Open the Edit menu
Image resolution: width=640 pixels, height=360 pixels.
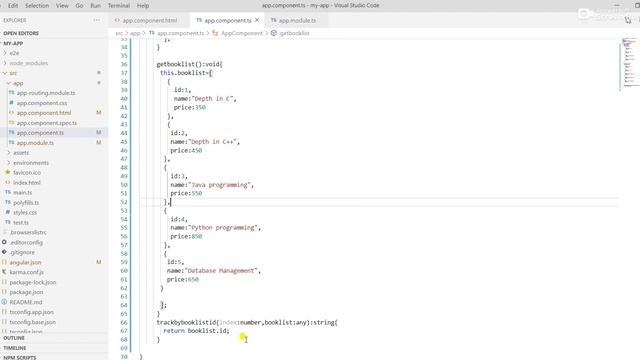pos(13,6)
